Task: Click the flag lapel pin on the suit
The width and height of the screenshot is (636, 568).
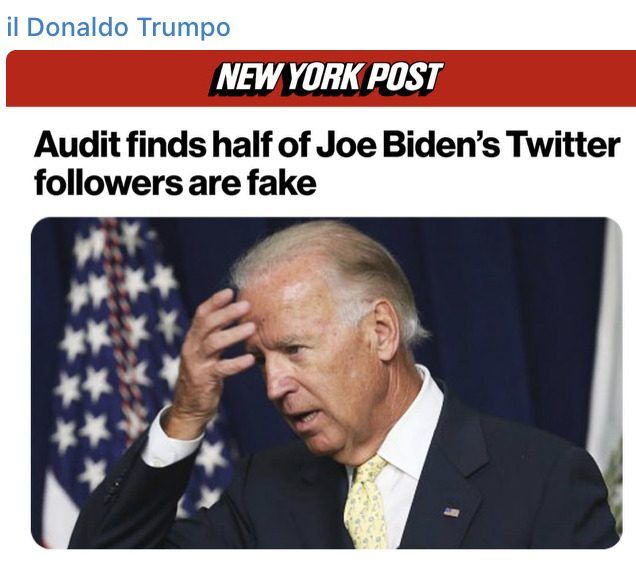Action: click(x=451, y=512)
